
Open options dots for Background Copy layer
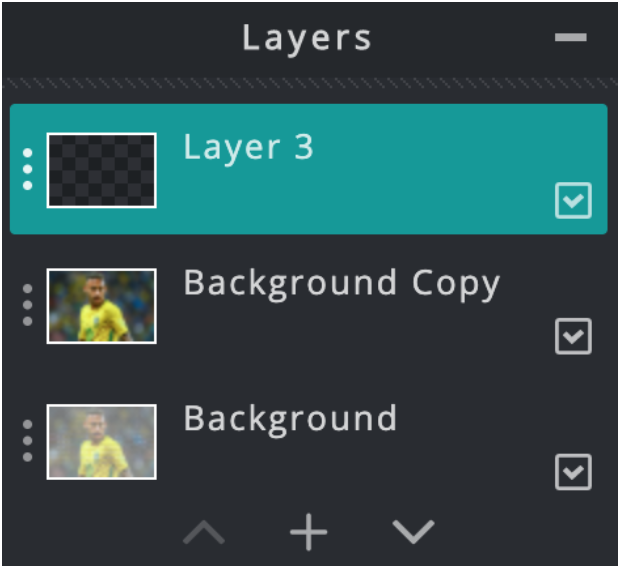[x=27, y=305]
